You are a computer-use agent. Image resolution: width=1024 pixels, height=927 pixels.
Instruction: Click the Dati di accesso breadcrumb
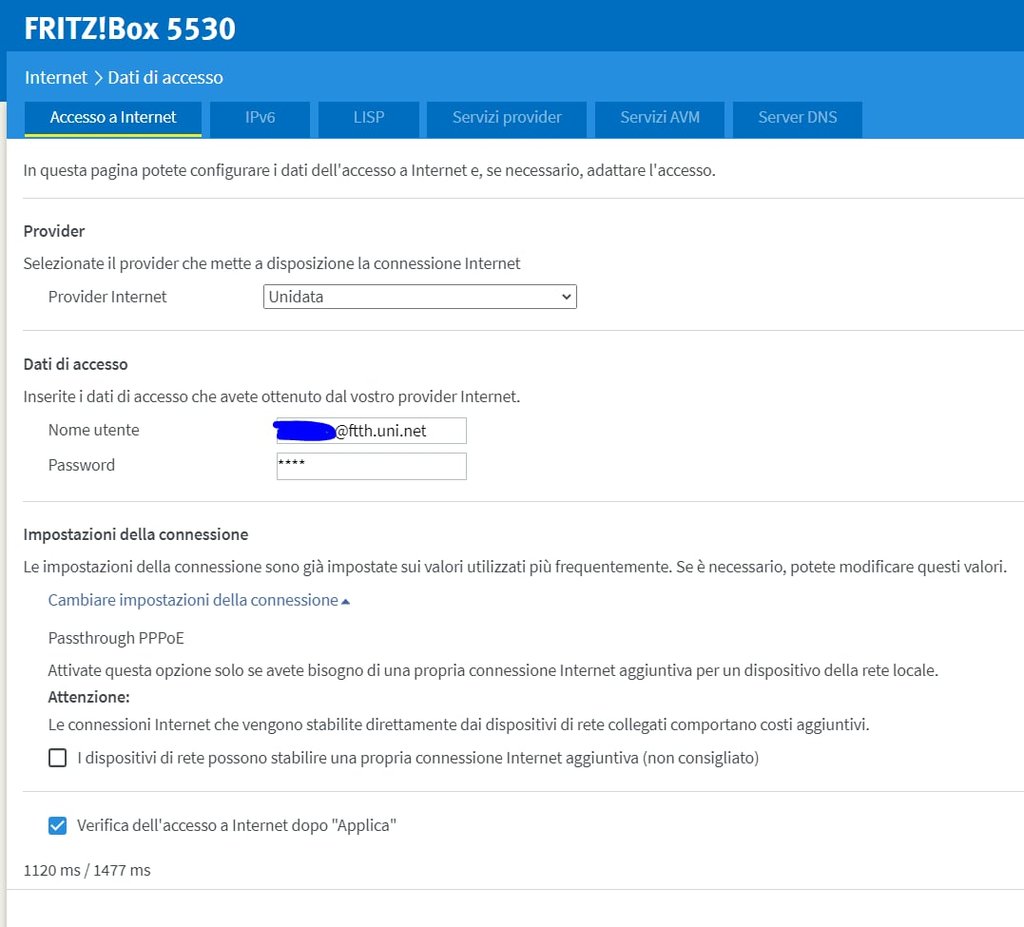tap(165, 77)
